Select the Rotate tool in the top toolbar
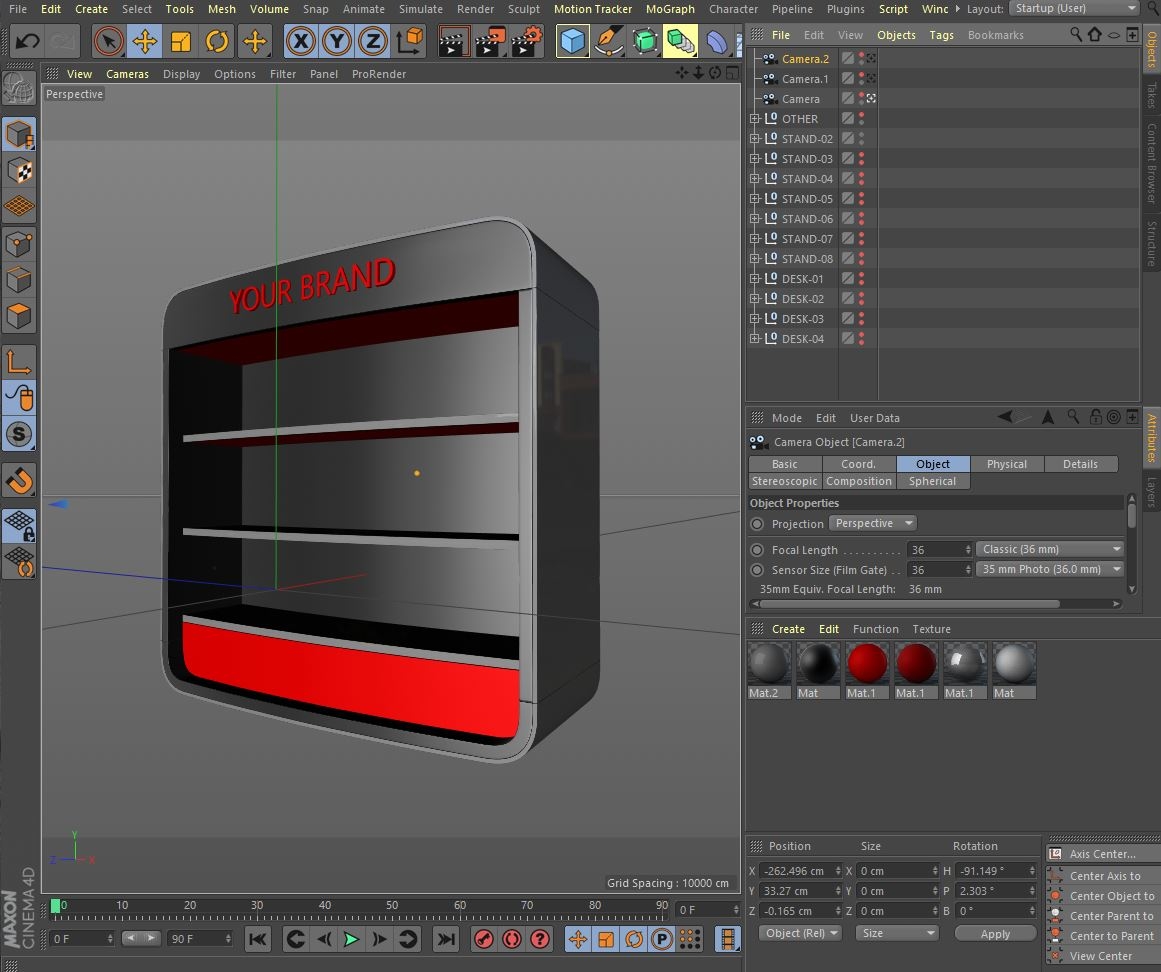 click(217, 42)
